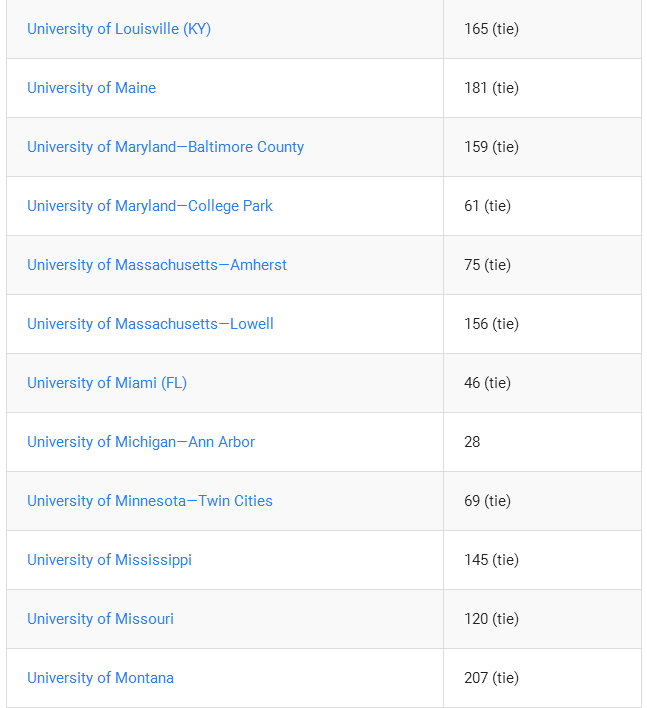Click the University of Mississippi link
This screenshot has height=708, width=647.
[109, 560]
